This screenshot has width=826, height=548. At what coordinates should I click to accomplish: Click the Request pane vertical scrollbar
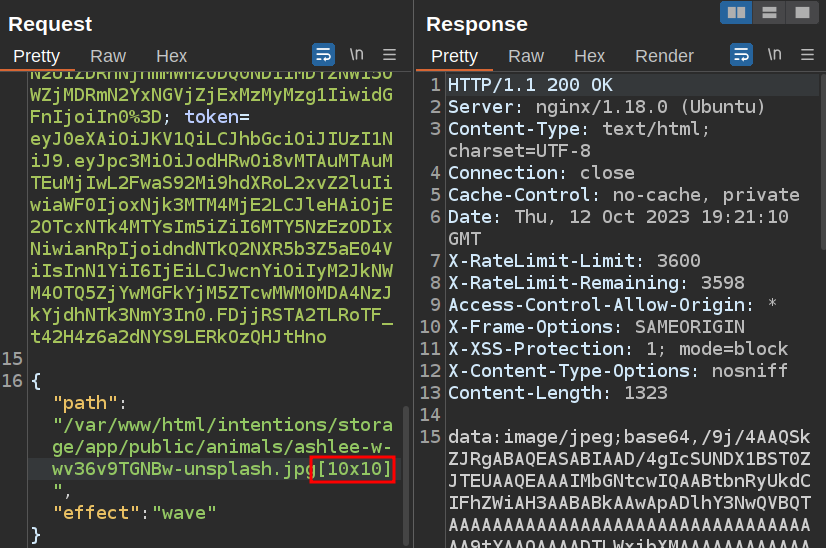point(405,470)
